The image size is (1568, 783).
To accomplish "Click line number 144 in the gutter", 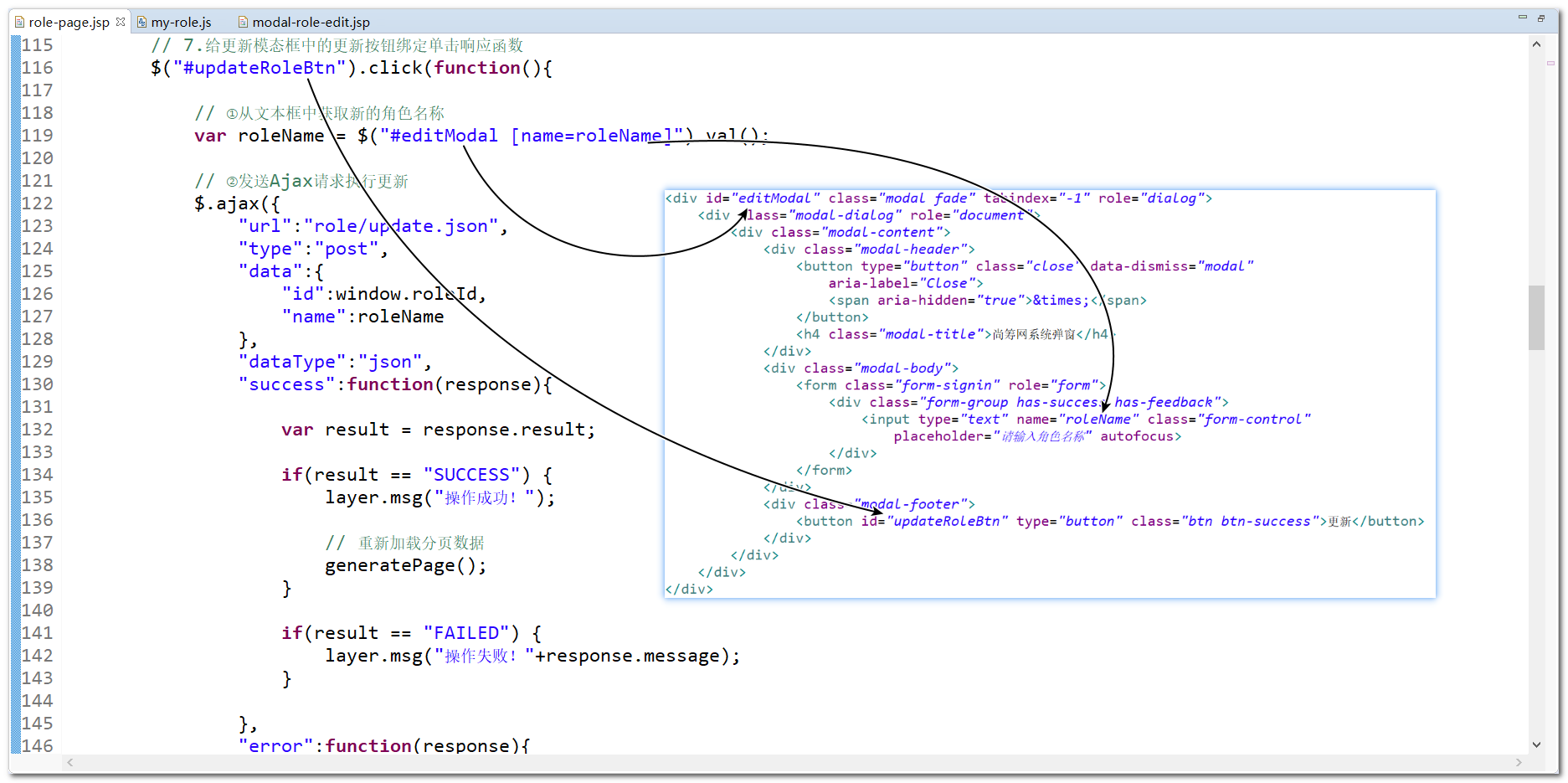I will [x=38, y=701].
